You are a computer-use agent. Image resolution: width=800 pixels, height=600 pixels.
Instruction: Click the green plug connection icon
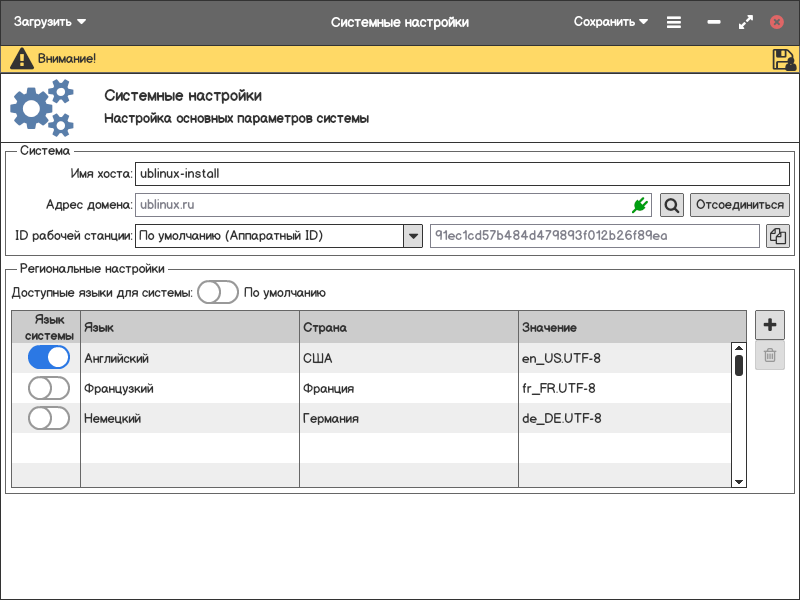pos(640,205)
